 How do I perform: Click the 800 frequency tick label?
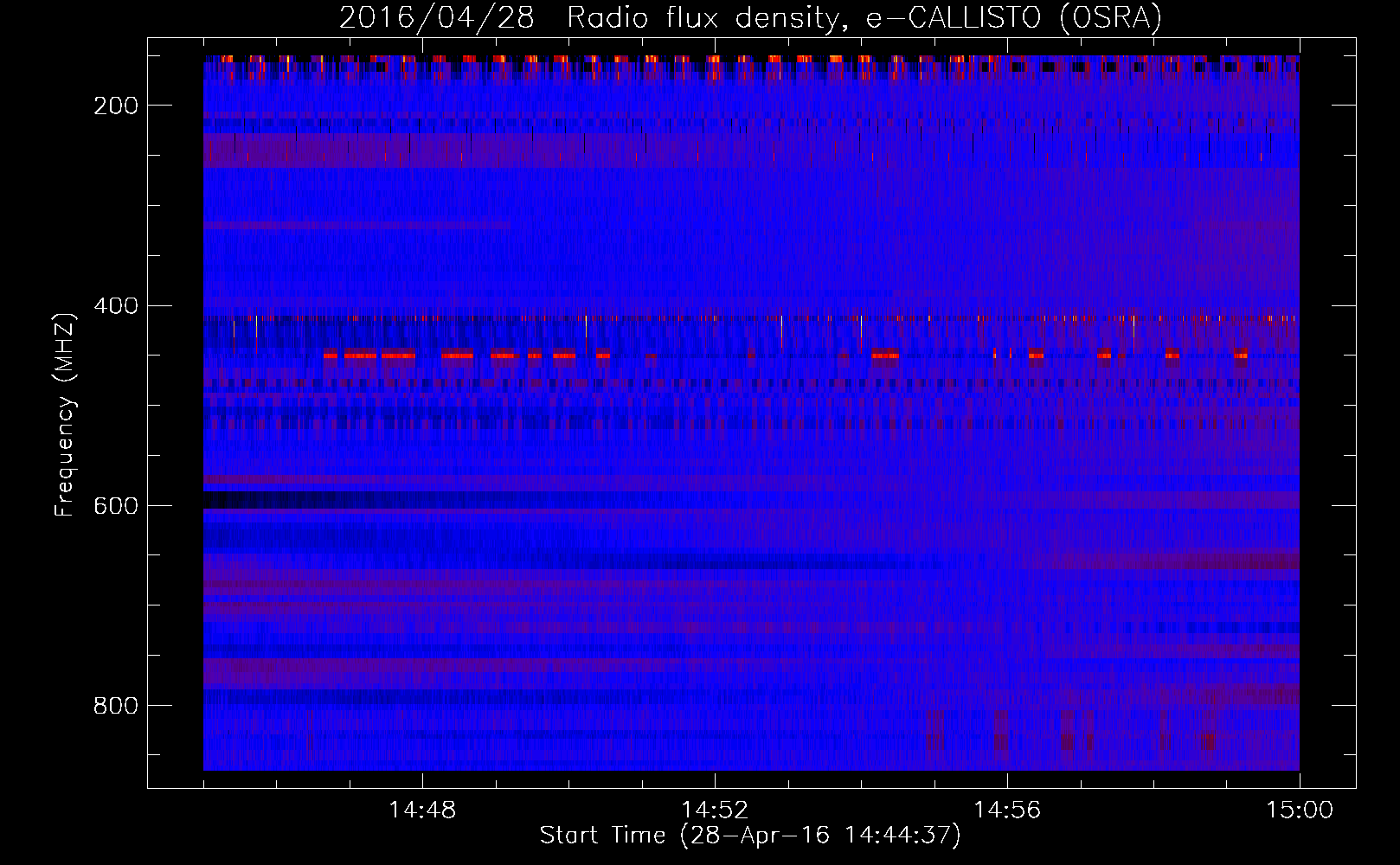(116, 706)
